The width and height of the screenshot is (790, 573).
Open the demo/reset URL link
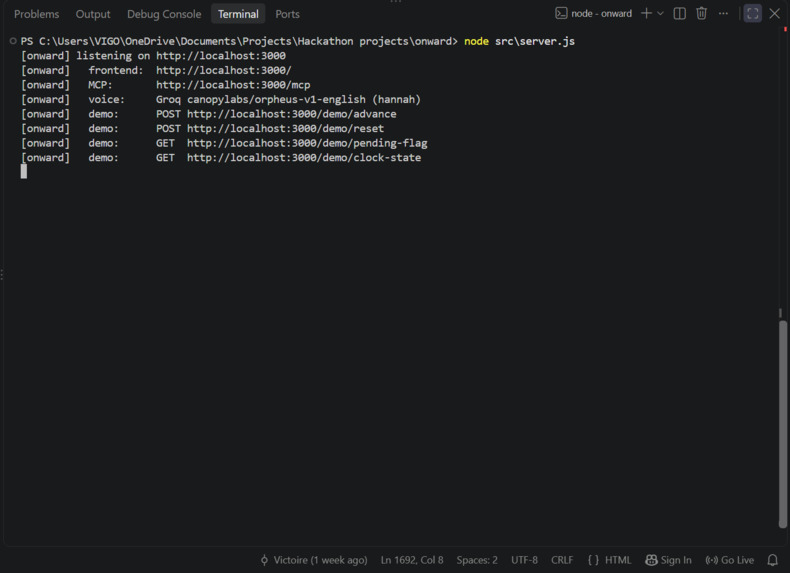[285, 129]
